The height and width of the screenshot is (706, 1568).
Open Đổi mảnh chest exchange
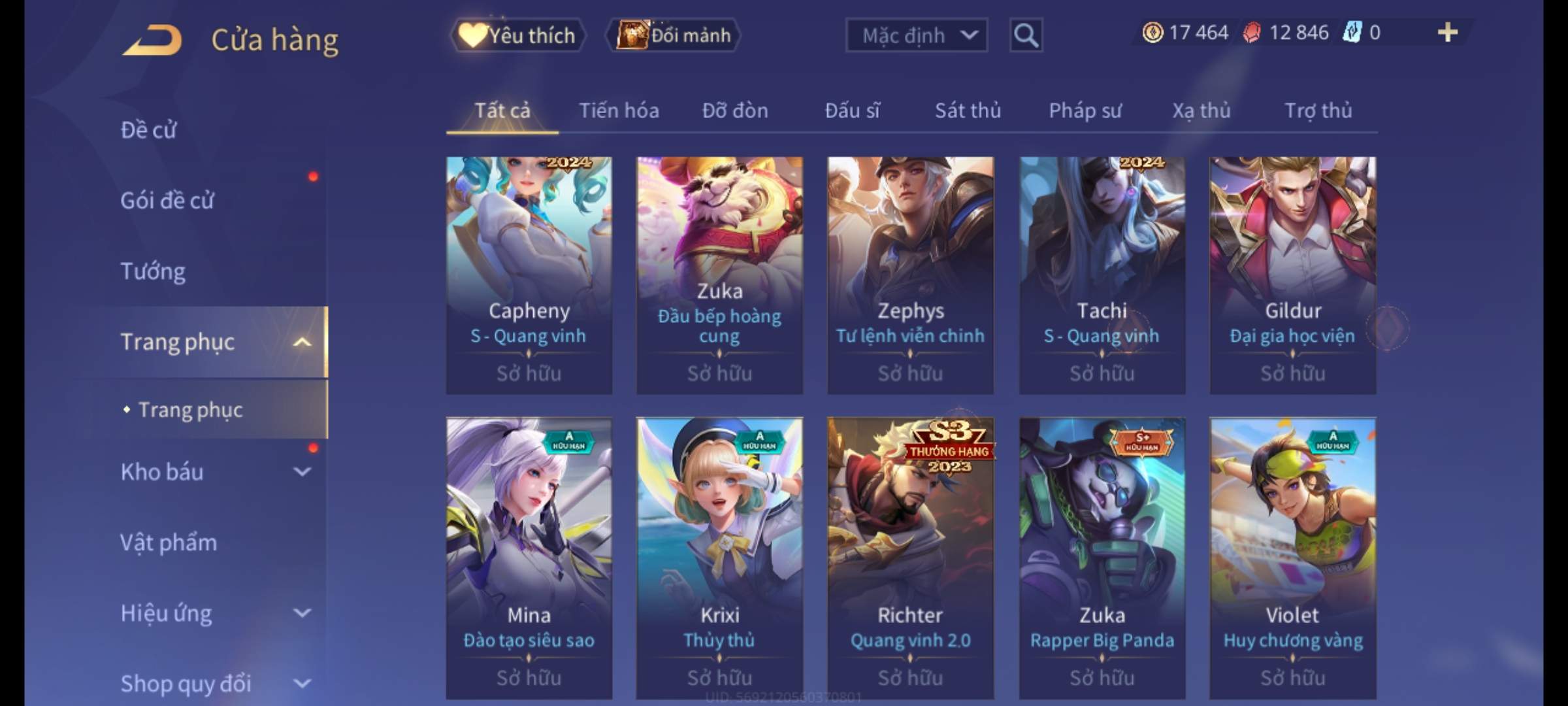coord(673,35)
